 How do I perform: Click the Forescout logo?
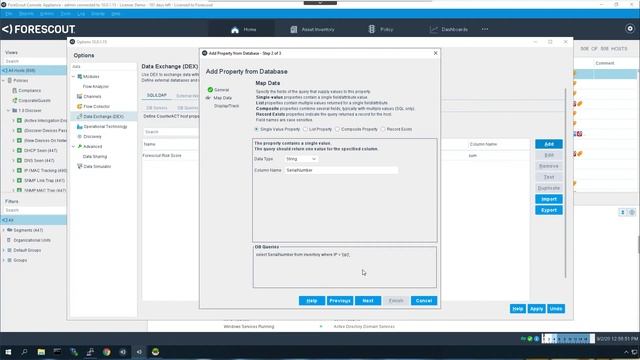coord(38,29)
